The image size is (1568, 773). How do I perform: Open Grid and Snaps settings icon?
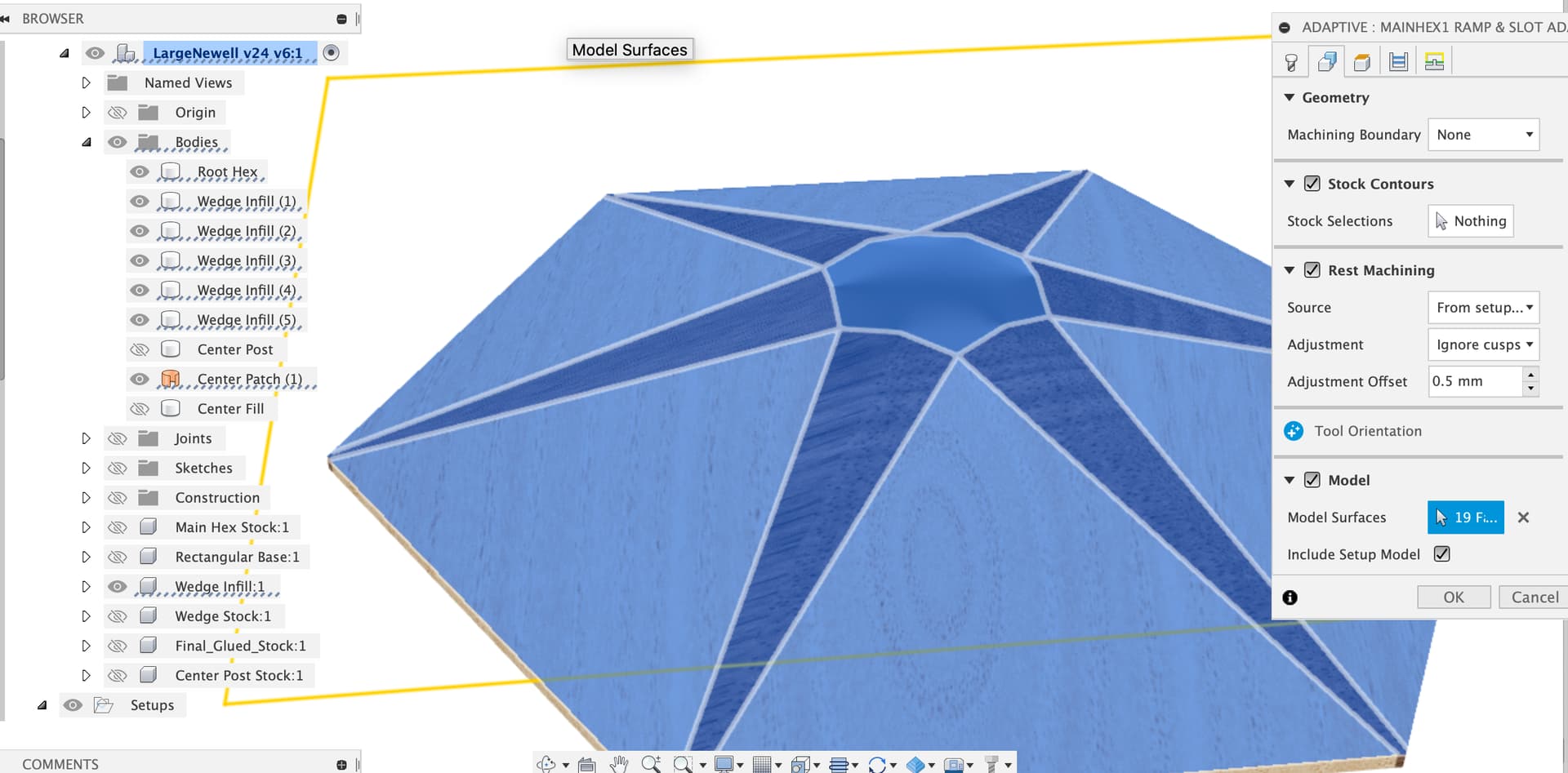pos(761,764)
